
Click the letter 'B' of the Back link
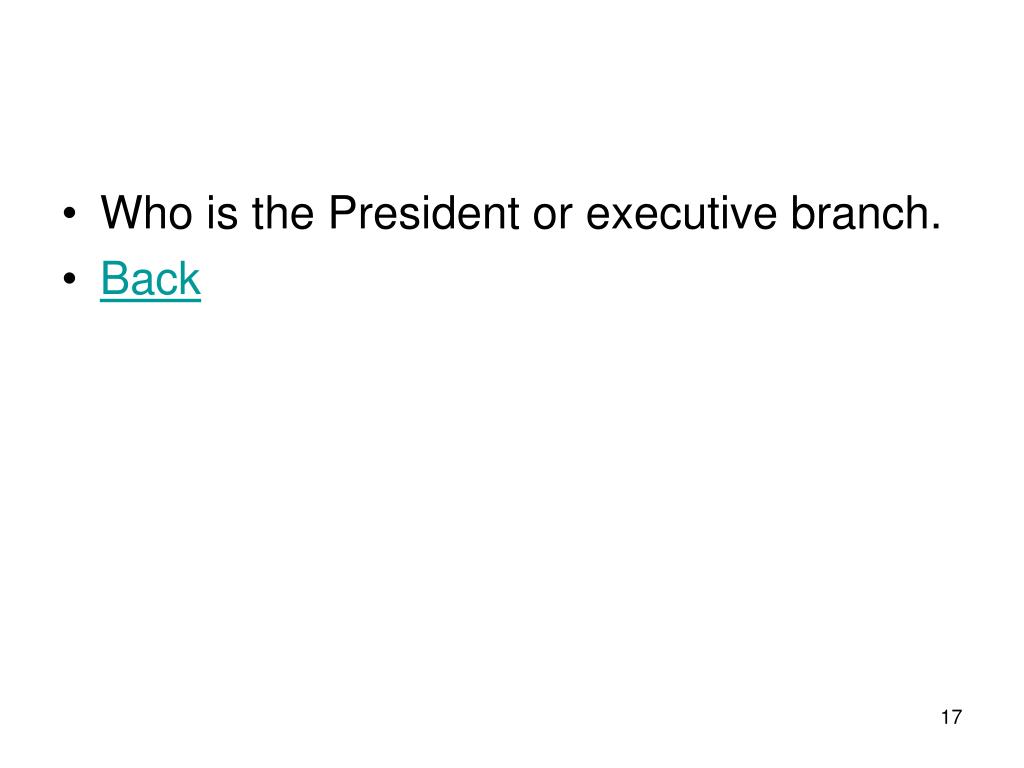(114, 278)
